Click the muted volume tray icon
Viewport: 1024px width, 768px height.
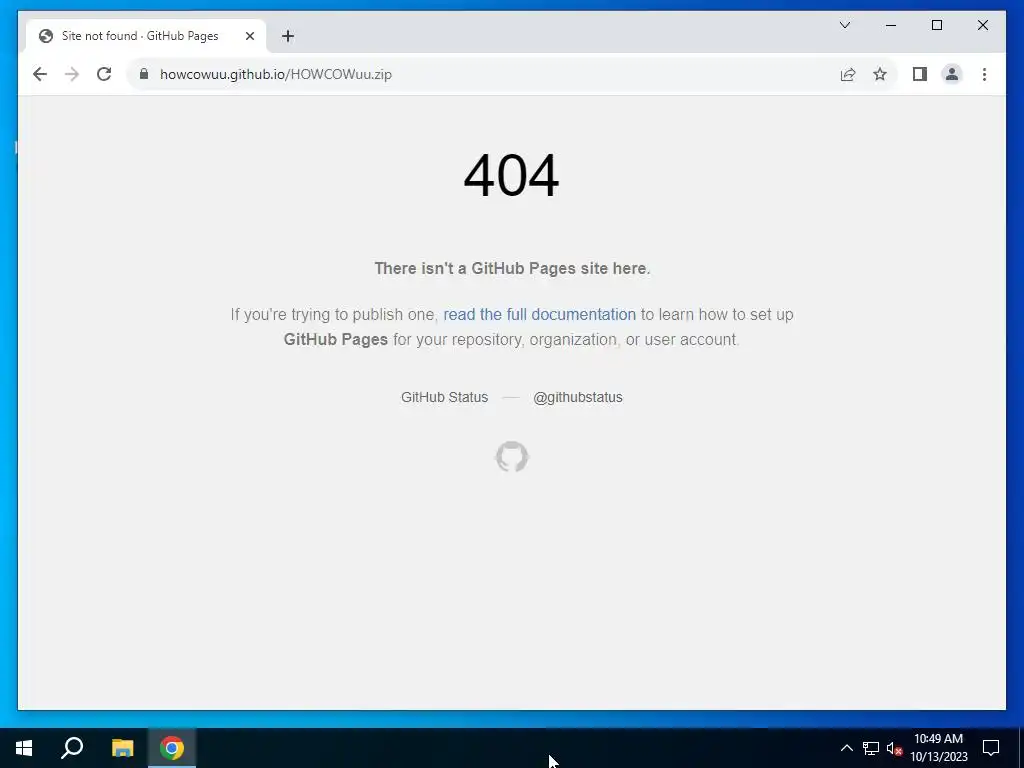[894, 748]
